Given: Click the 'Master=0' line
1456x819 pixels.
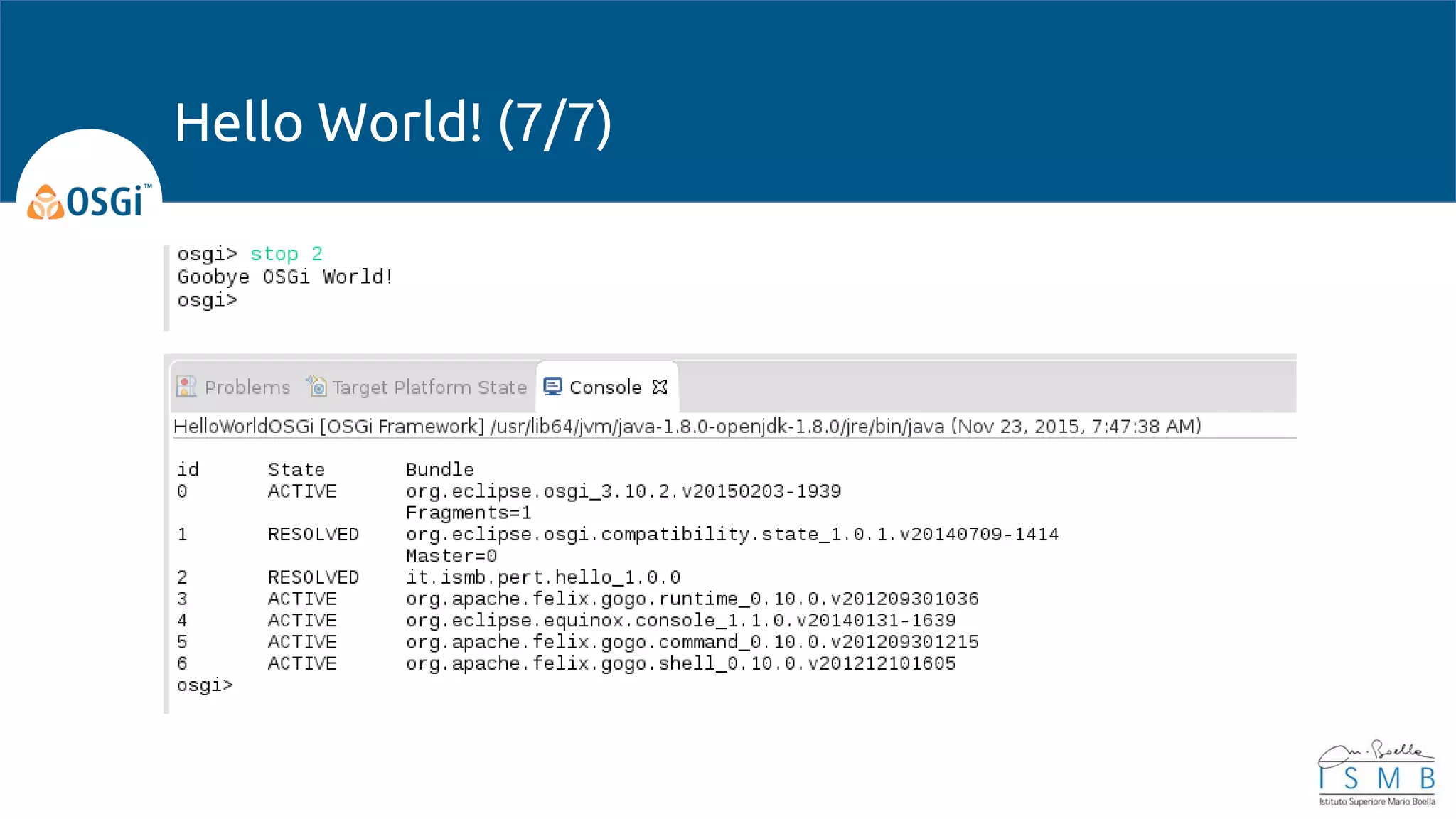Looking at the screenshot, I should [451, 556].
